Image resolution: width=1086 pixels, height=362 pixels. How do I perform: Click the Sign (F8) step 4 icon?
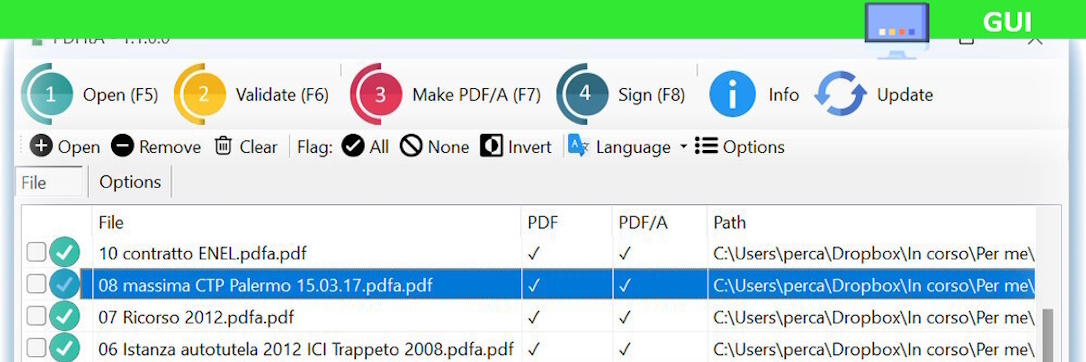[582, 94]
